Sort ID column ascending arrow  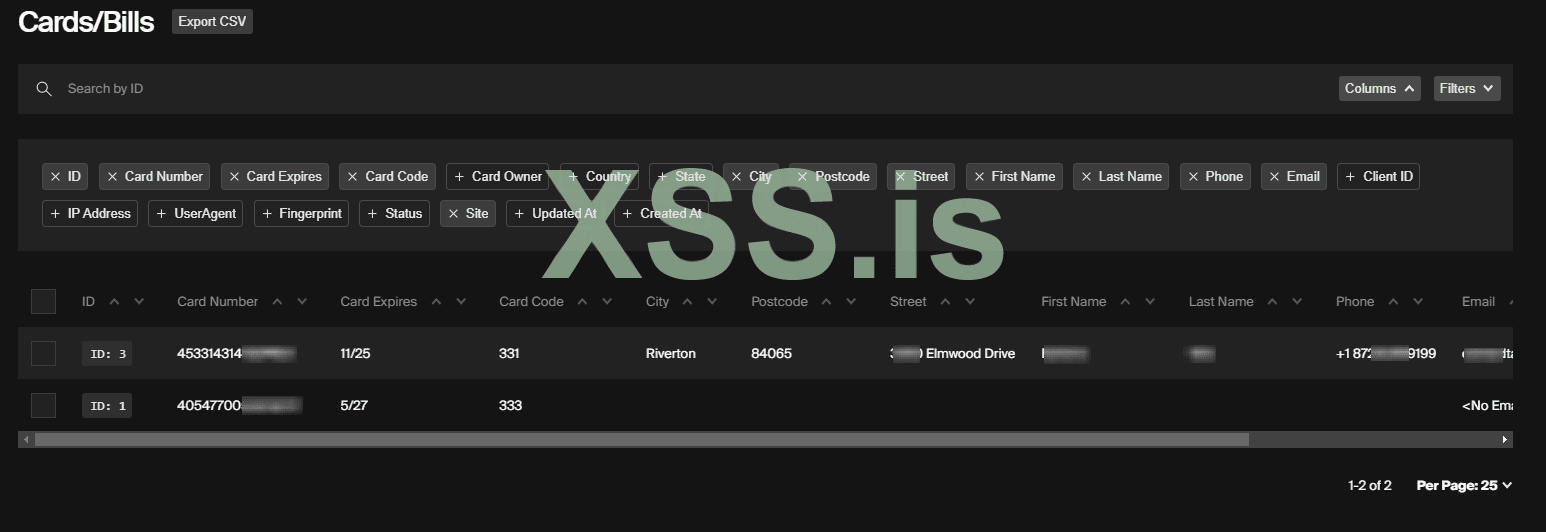click(x=114, y=301)
